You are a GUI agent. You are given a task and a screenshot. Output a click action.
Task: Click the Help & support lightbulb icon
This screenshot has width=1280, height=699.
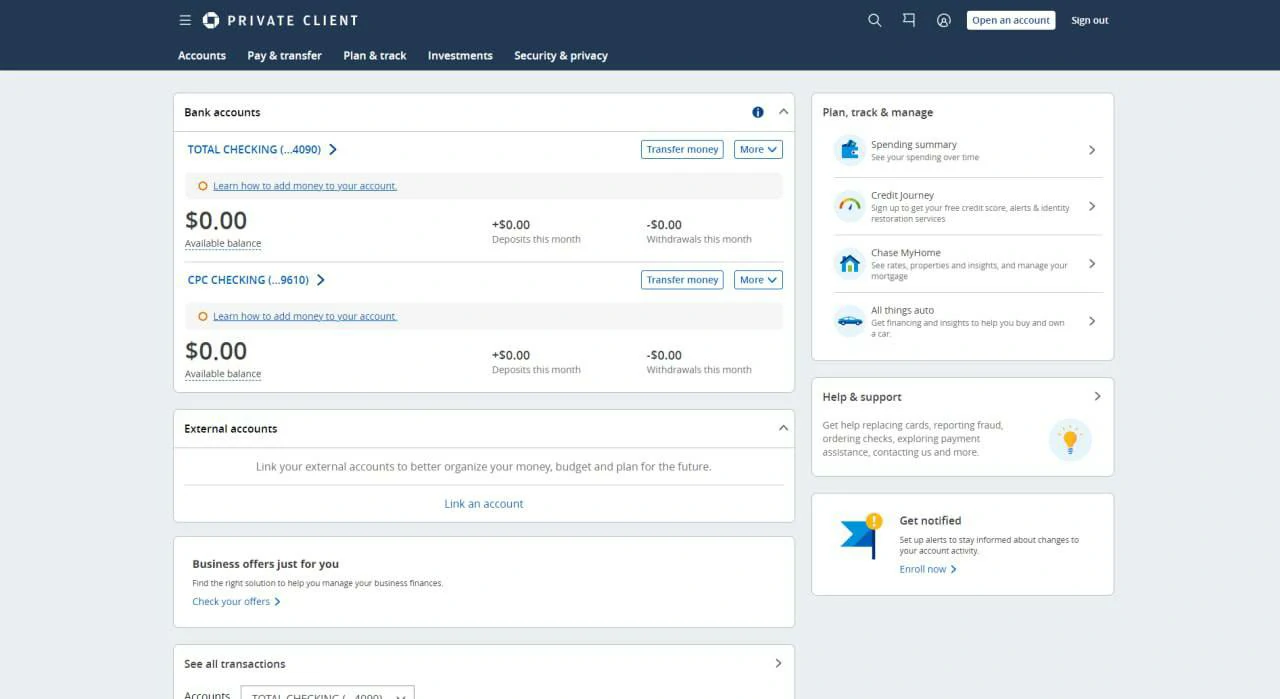[1070, 439]
